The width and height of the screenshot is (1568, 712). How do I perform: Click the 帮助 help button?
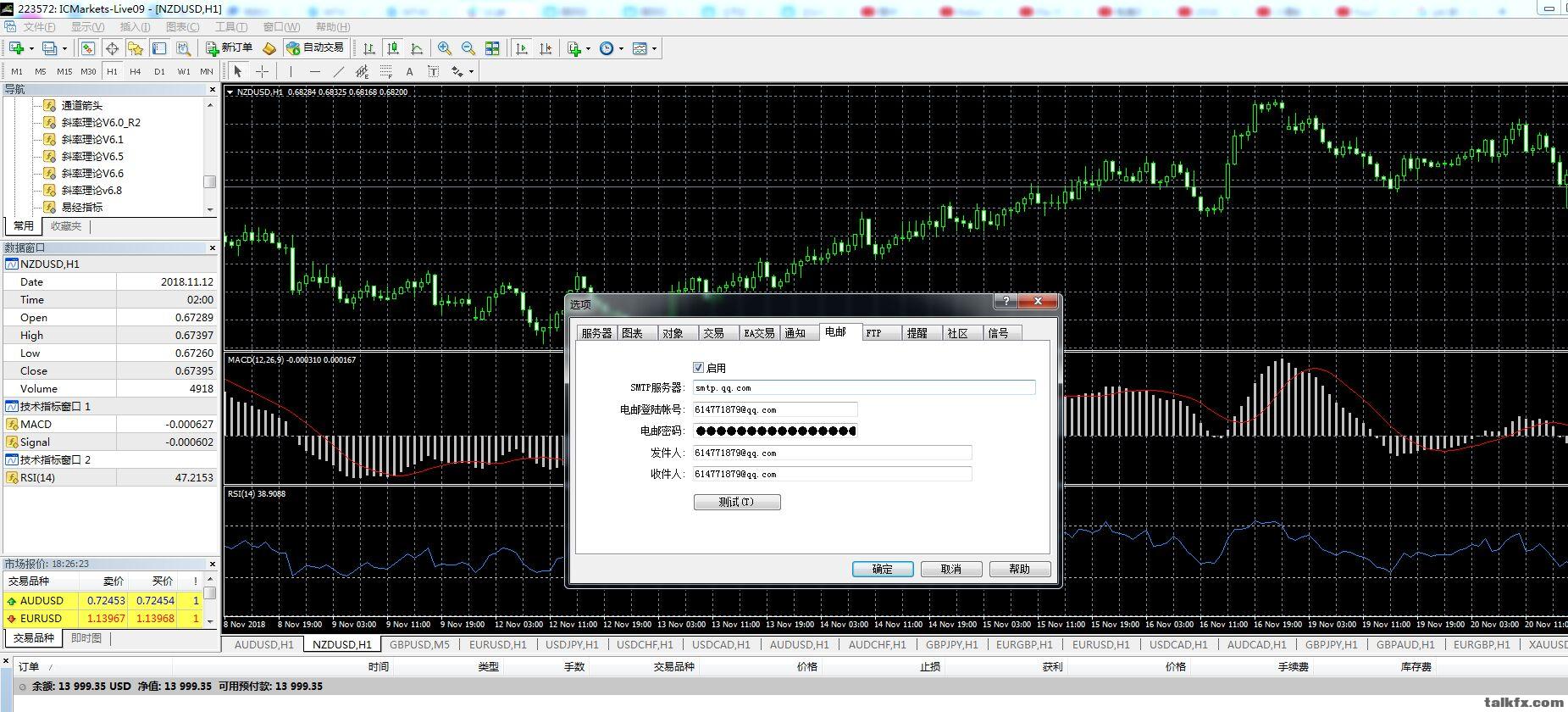click(1020, 569)
